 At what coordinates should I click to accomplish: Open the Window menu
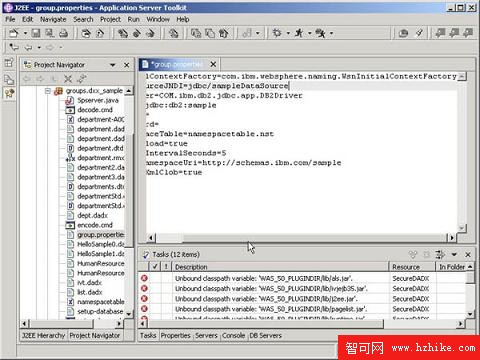158,19
